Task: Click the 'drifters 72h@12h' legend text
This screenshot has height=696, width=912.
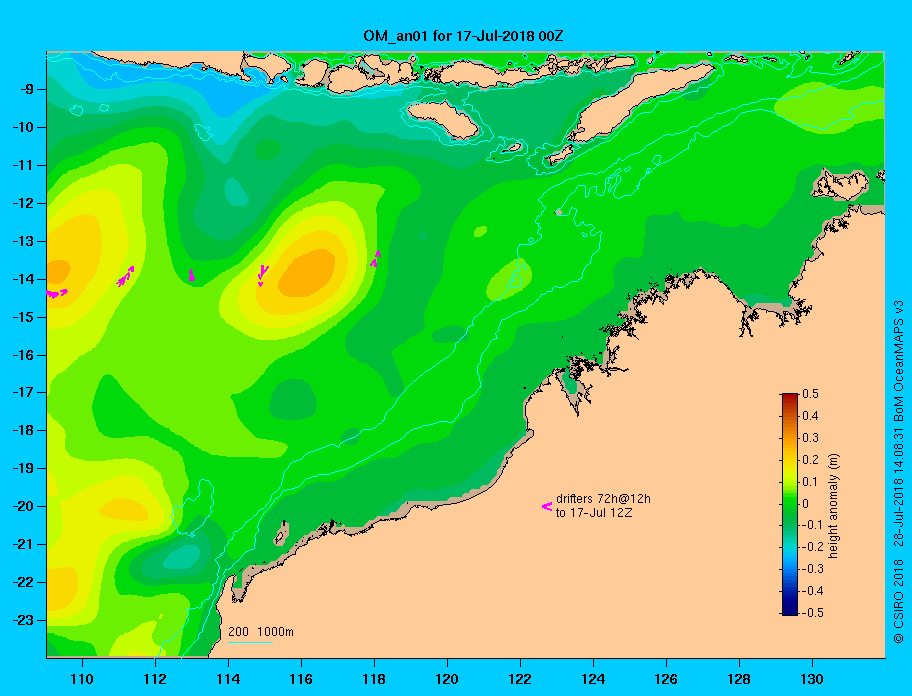Action: (x=603, y=499)
